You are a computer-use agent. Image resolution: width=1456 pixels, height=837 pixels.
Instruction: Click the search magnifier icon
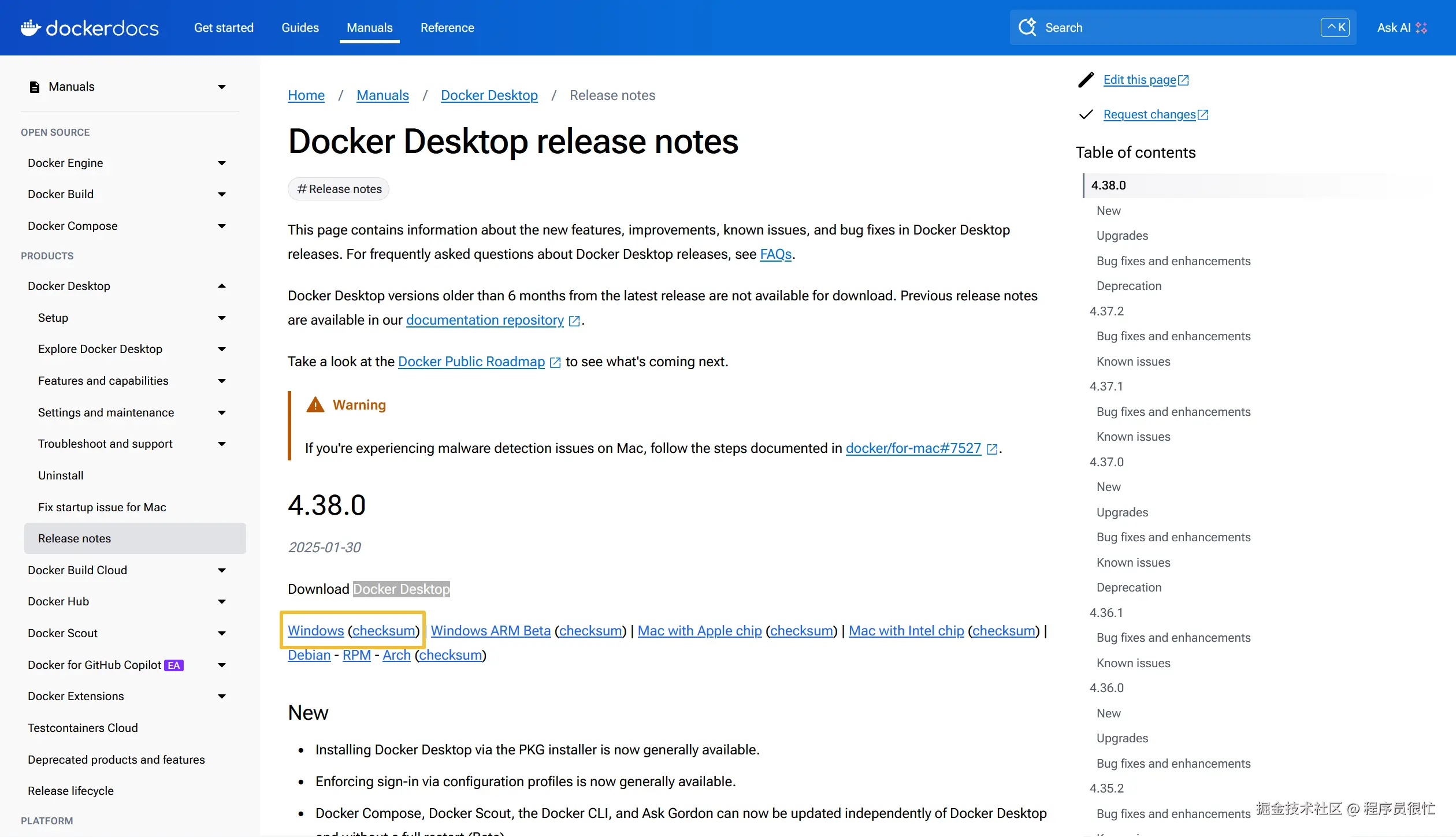click(x=1027, y=27)
